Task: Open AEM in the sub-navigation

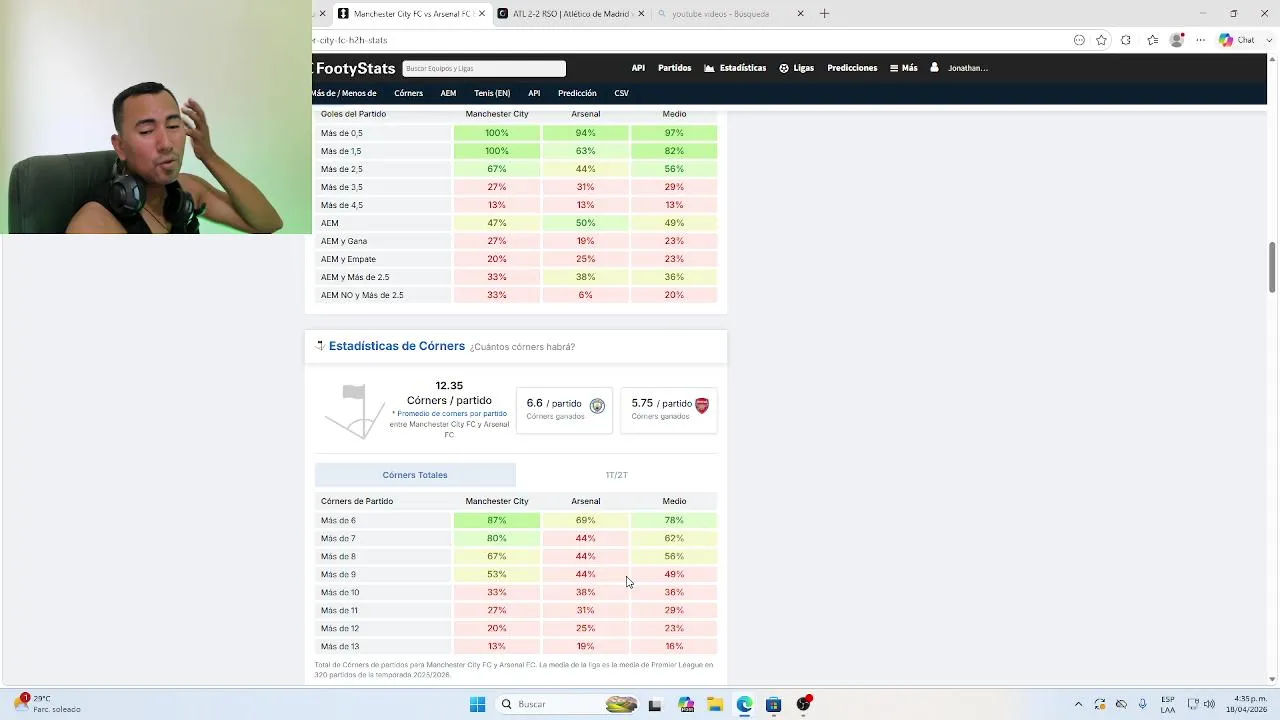Action: 448,93
